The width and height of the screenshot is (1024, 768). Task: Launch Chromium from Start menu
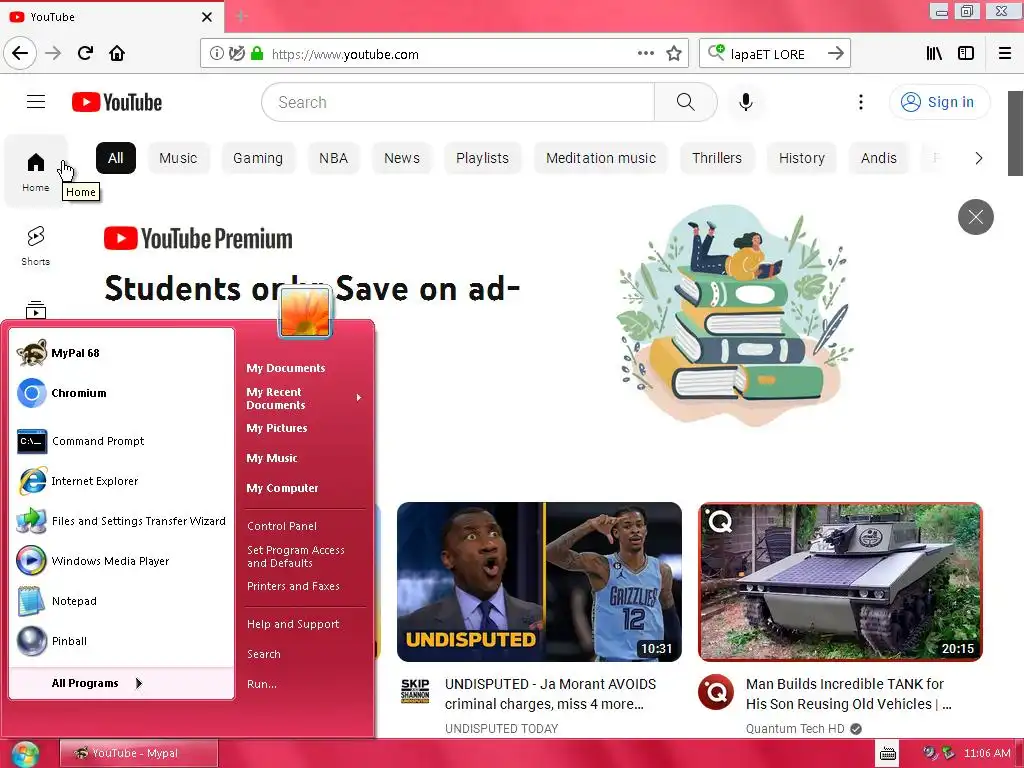pyautogui.click(x=122, y=392)
